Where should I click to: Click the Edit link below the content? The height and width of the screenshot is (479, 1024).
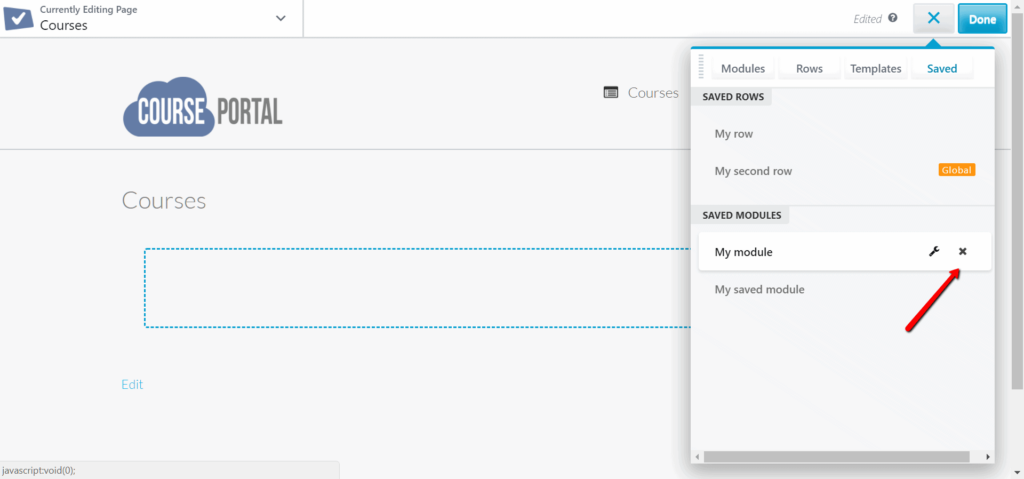(x=132, y=384)
